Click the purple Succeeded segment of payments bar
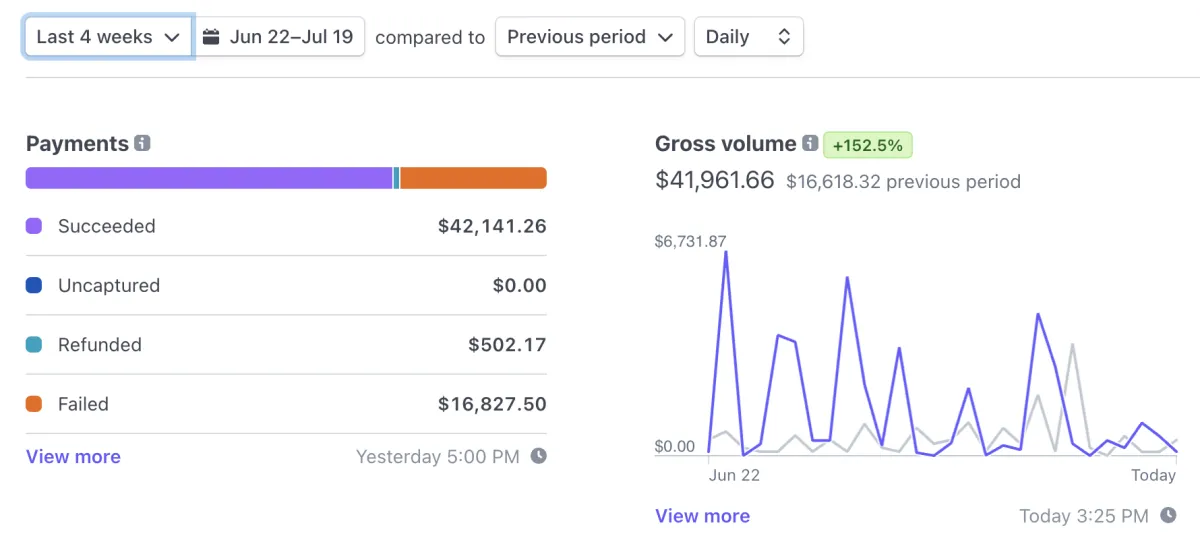This screenshot has width=1200, height=542. [208, 178]
